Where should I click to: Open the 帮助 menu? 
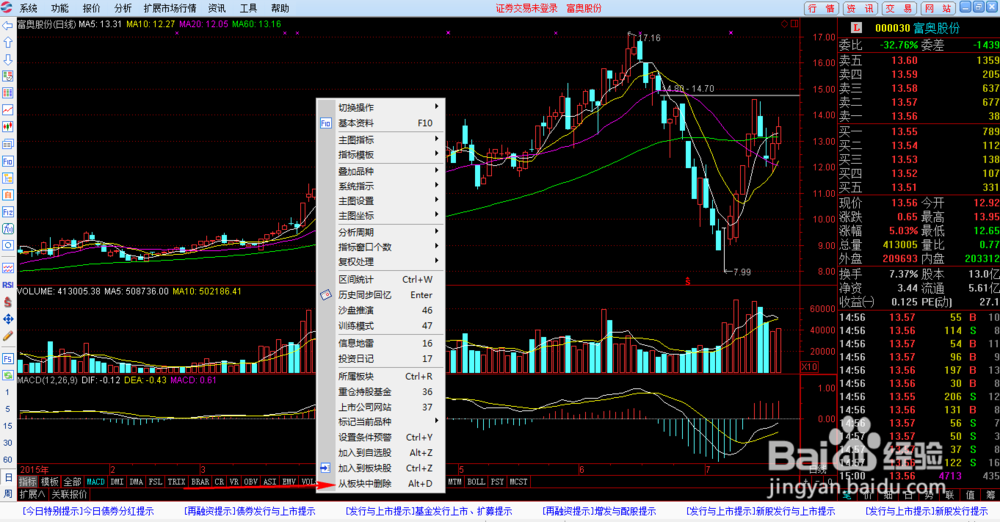(x=279, y=8)
